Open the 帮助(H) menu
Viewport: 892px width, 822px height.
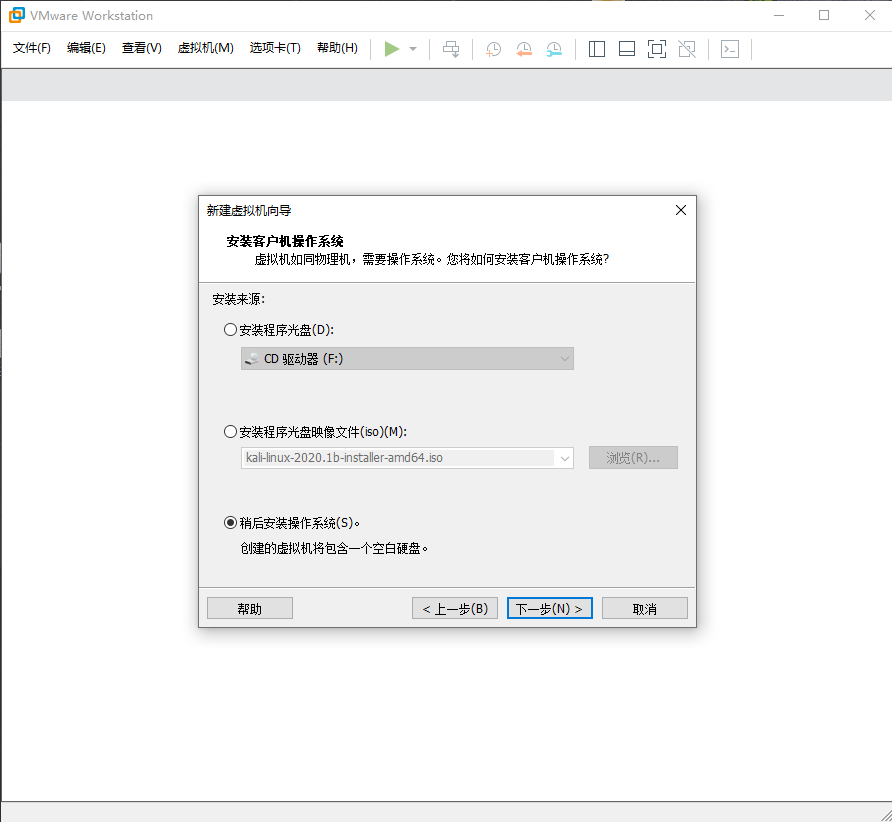(x=337, y=48)
